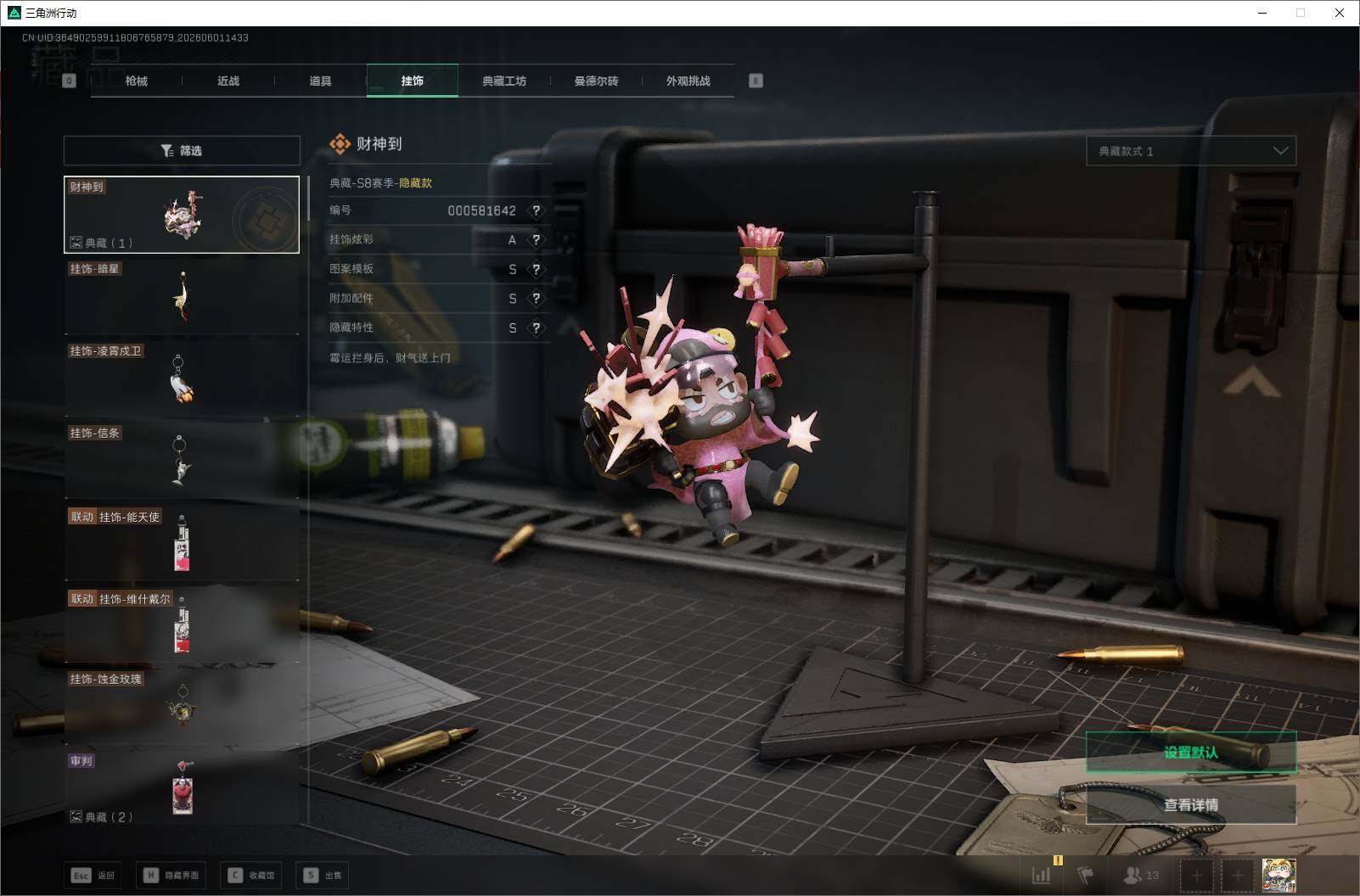Click the orange emblem icon beside 财神到 title
The width and height of the screenshot is (1360, 896).
pyautogui.click(x=340, y=144)
